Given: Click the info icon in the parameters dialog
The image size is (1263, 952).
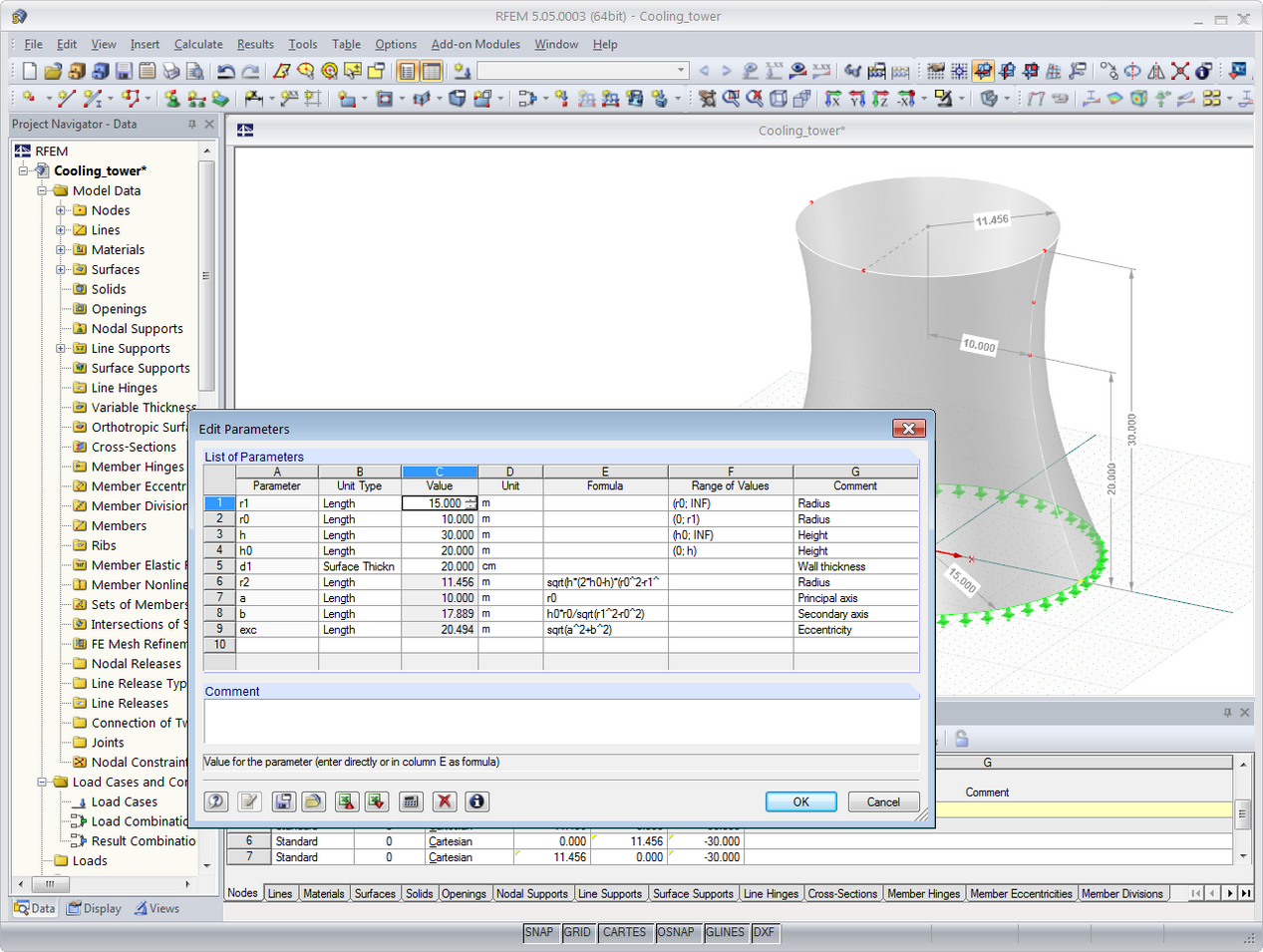Looking at the screenshot, I should [477, 801].
